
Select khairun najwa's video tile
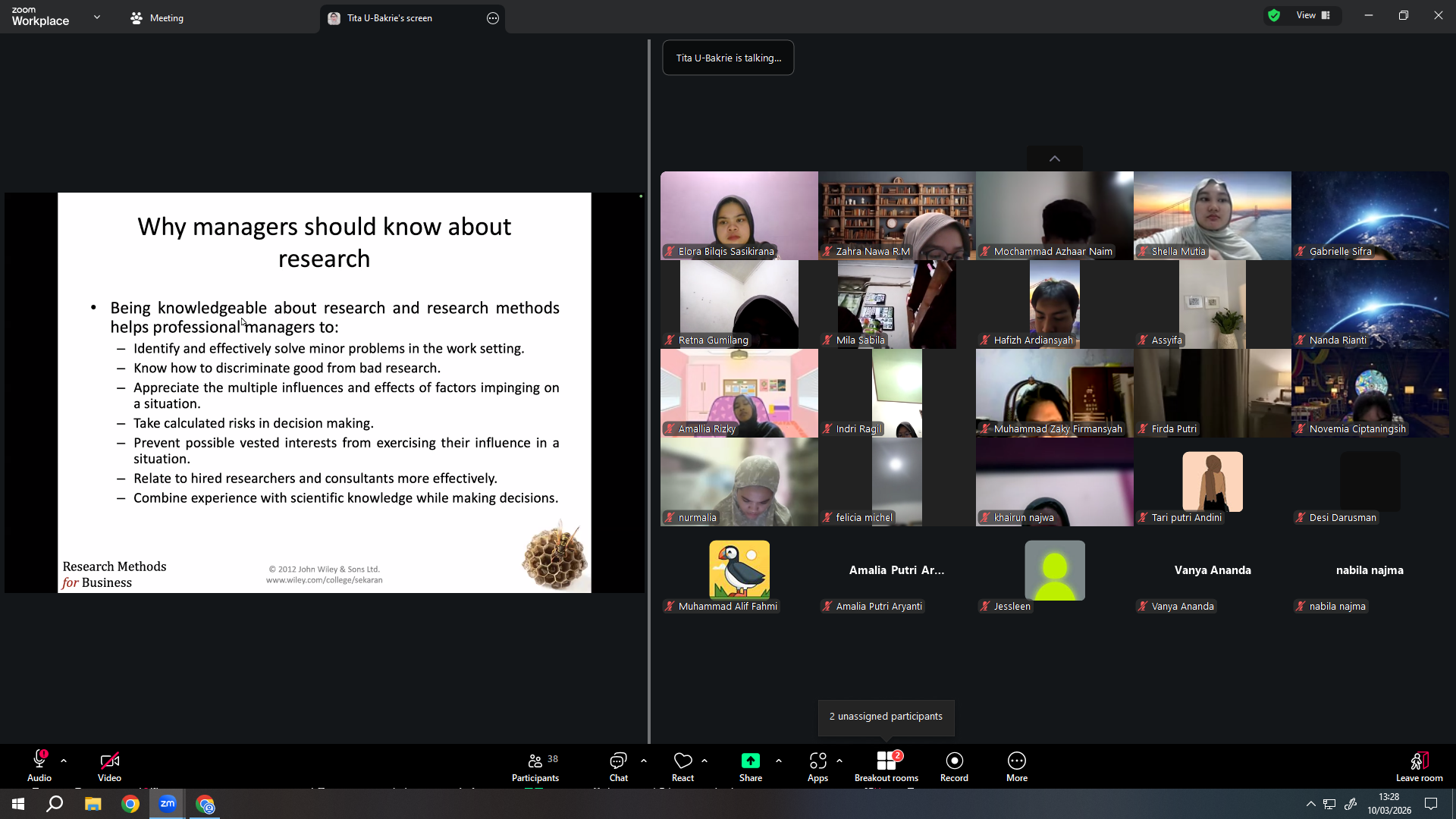point(1055,482)
